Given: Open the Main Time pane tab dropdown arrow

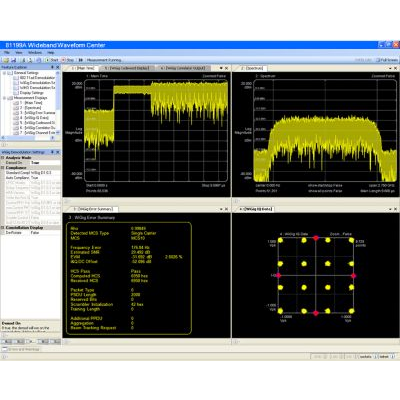Looking at the screenshot, I should [x=221, y=68].
